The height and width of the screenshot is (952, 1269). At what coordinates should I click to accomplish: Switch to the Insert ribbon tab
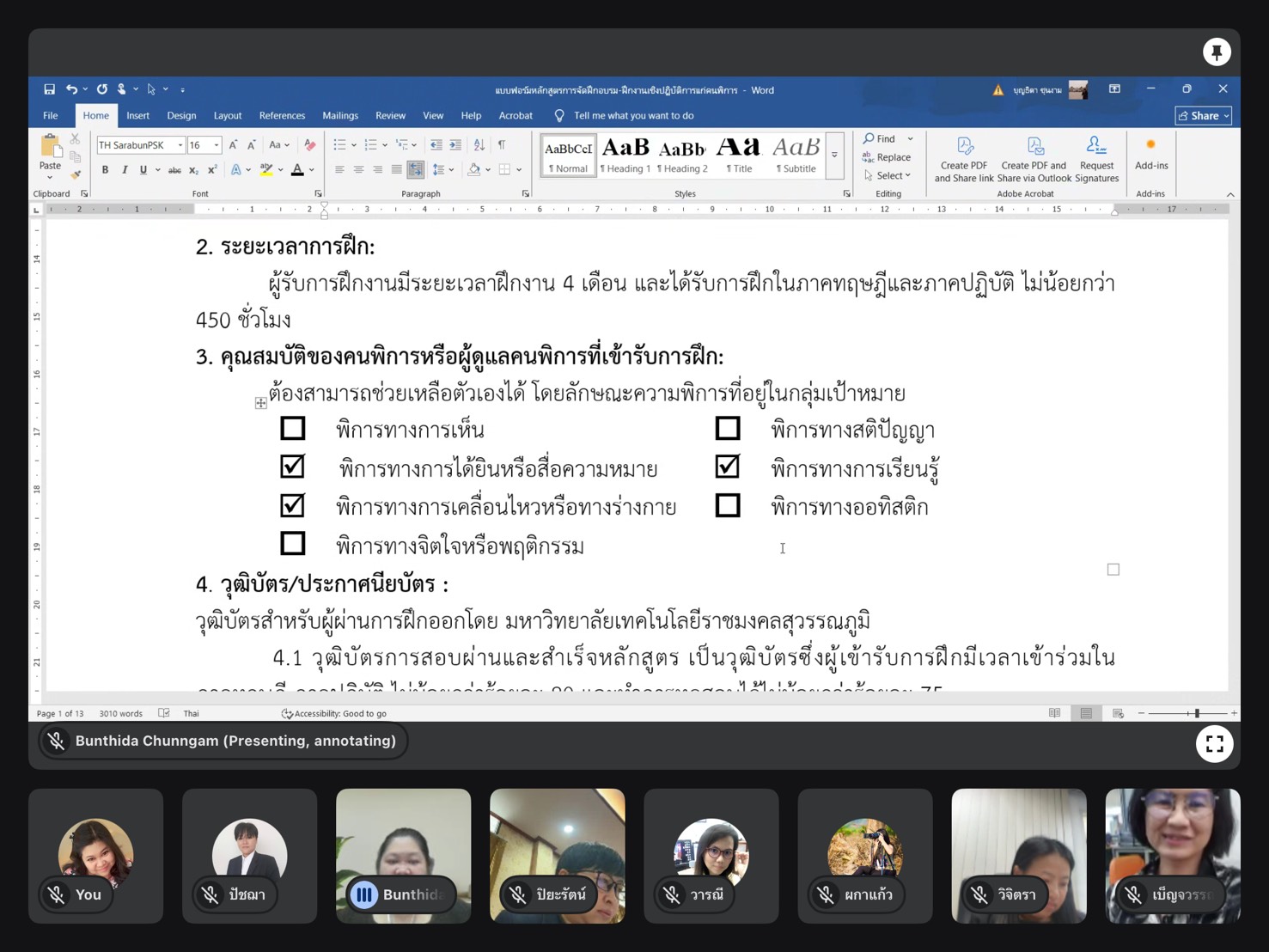pos(137,115)
